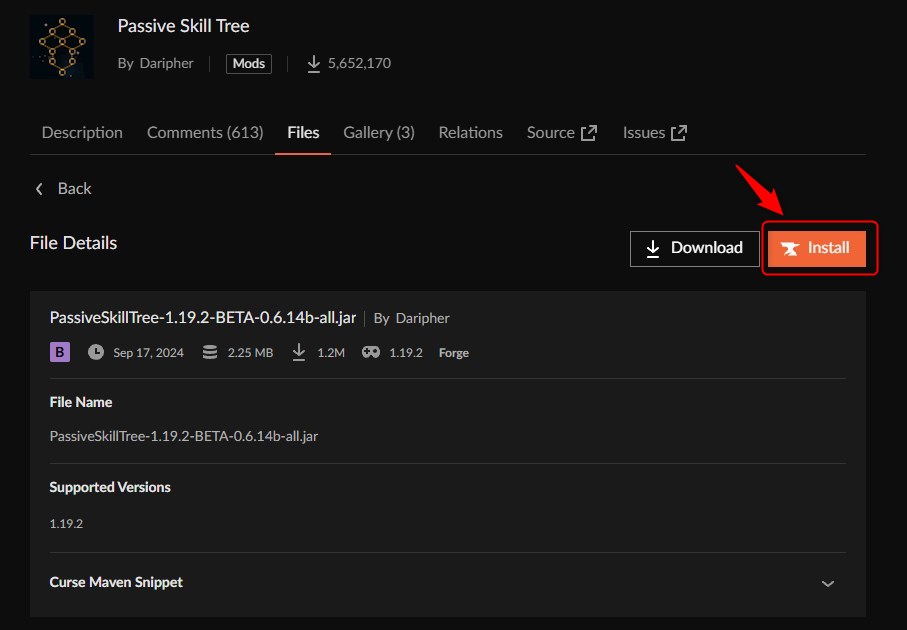Click the left chevron before Back
907x630 pixels.
(39, 189)
